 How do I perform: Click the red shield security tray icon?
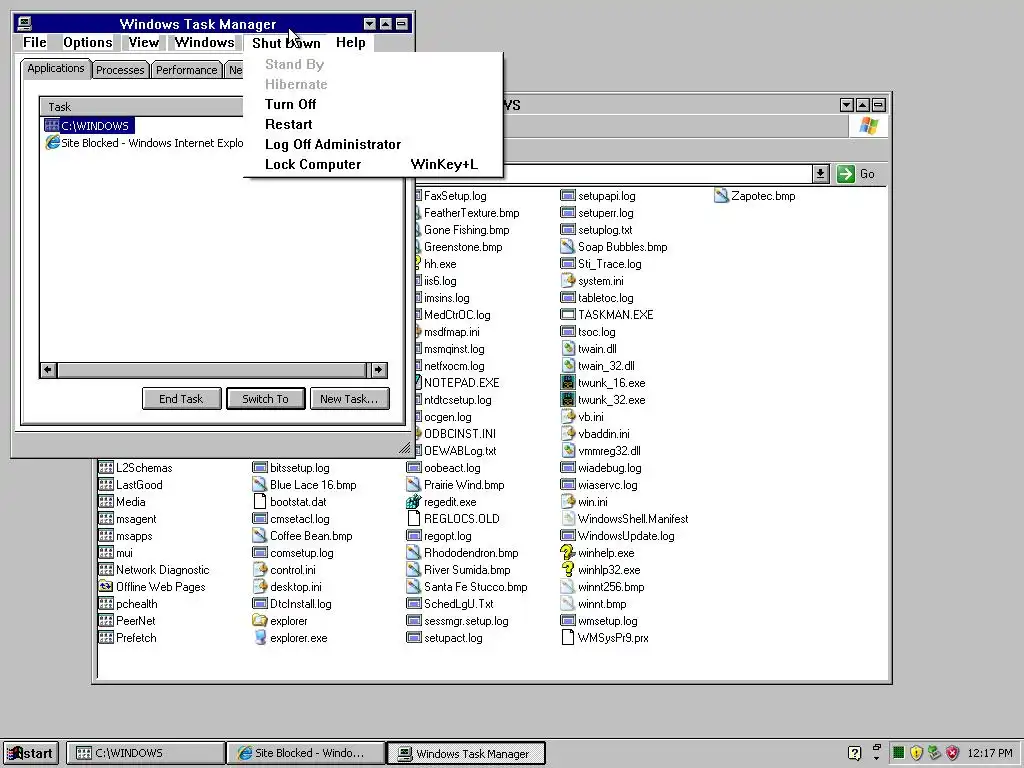(x=952, y=754)
